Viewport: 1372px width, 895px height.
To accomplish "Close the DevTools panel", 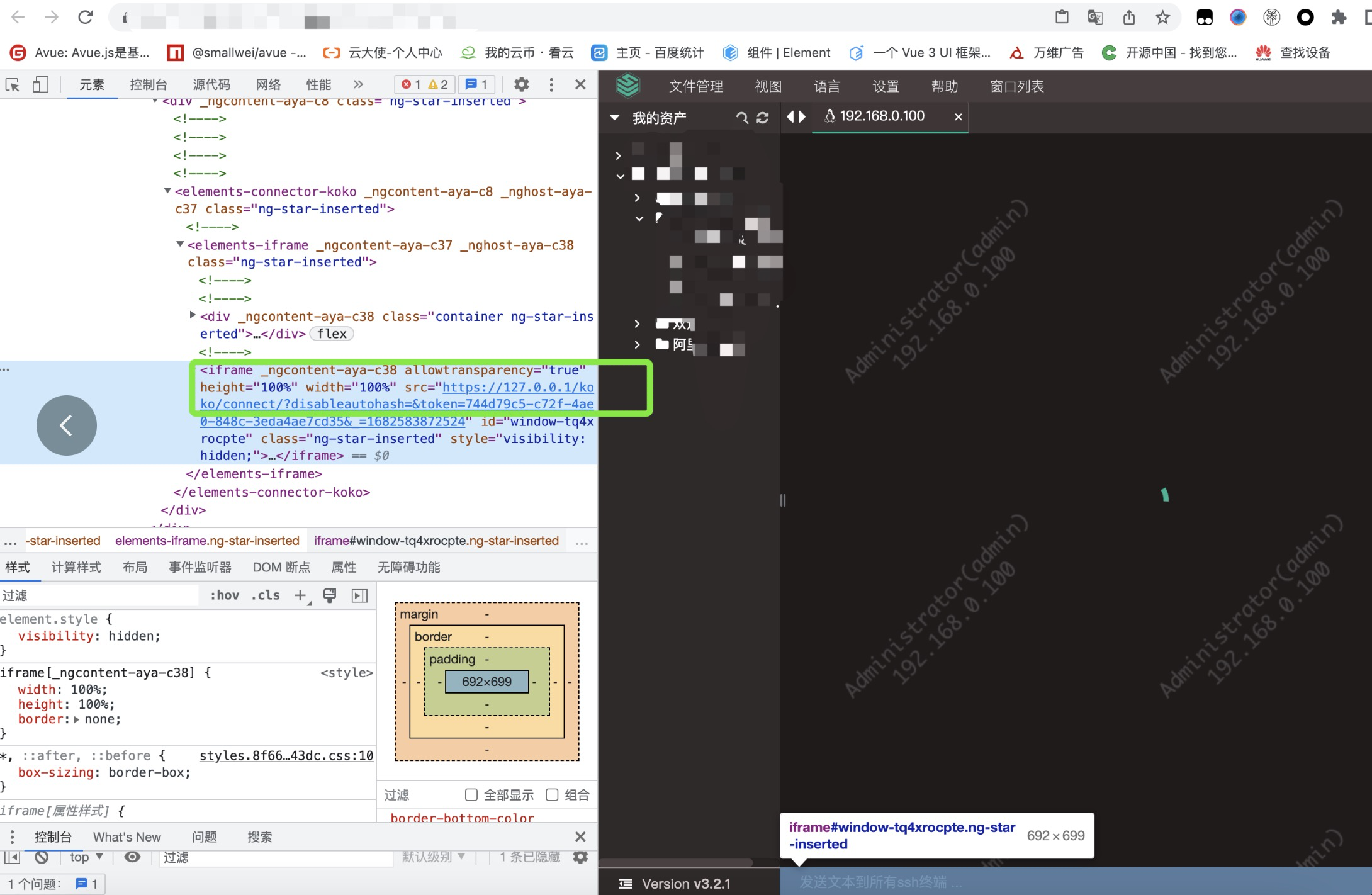I will pos(580,84).
